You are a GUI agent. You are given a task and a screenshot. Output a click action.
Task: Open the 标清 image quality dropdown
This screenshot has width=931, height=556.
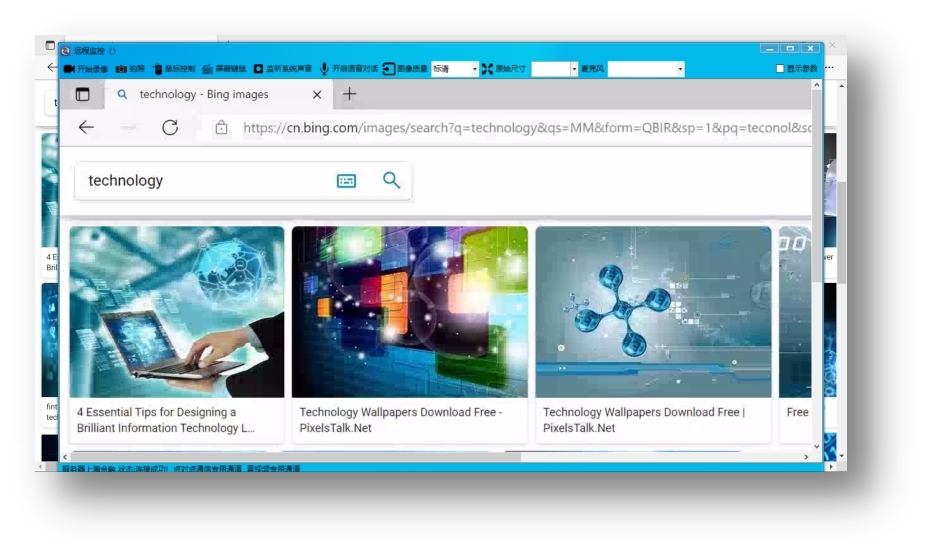pos(474,69)
